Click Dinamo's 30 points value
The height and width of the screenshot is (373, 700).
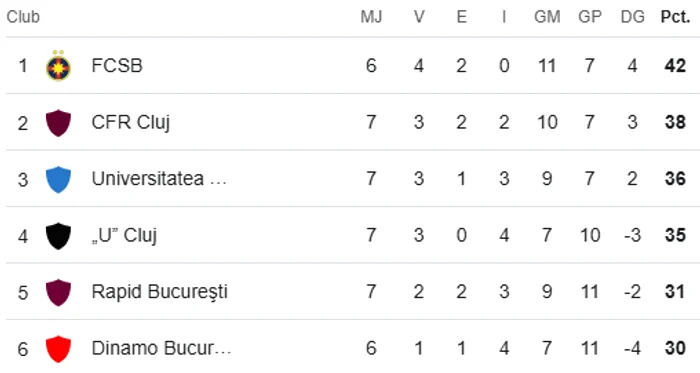pyautogui.click(x=675, y=348)
